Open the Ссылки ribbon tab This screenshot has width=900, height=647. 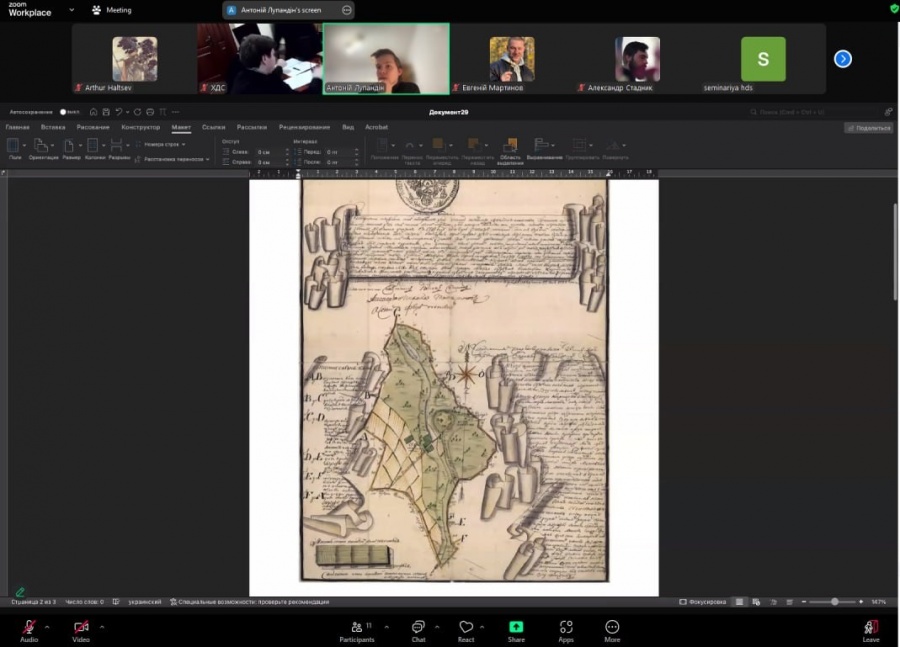pyautogui.click(x=214, y=127)
